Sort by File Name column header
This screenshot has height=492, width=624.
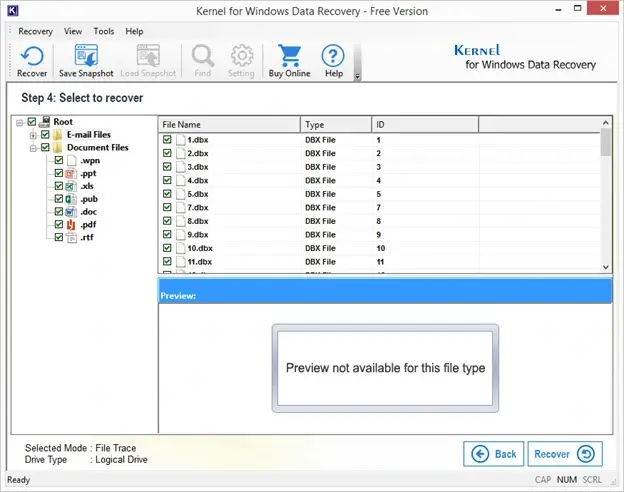point(229,125)
